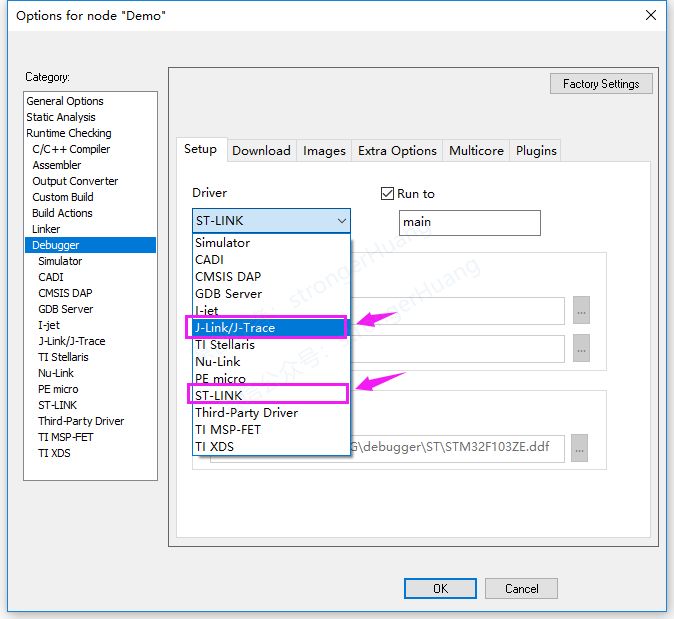Choose TI XDS in the driver dropdown list

(271, 447)
